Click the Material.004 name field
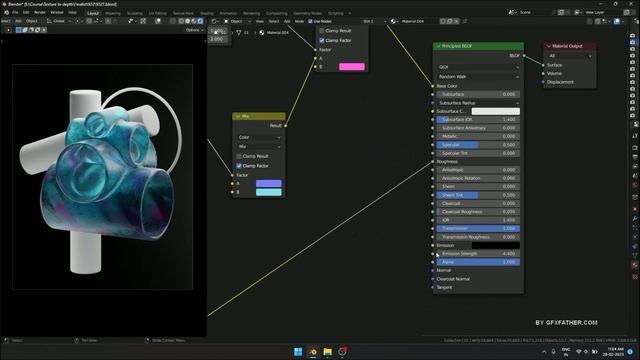640x360 pixels. pyautogui.click(x=419, y=21)
